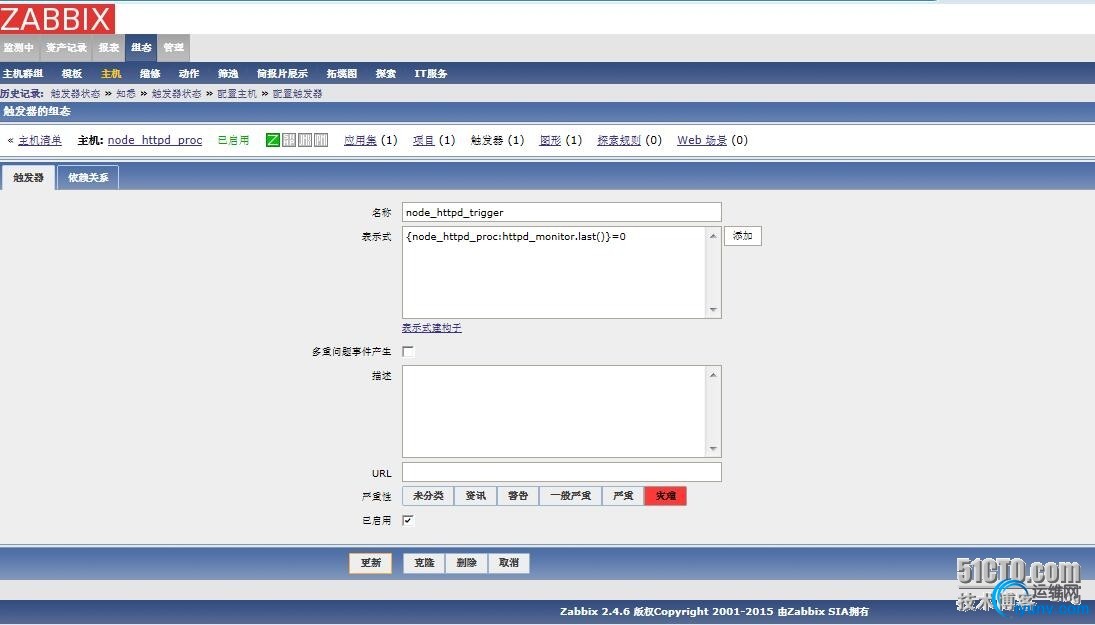Viewport: 1095px width, 625px height.
Task: Go to highlighted 主机 submenu
Action: pos(111,73)
